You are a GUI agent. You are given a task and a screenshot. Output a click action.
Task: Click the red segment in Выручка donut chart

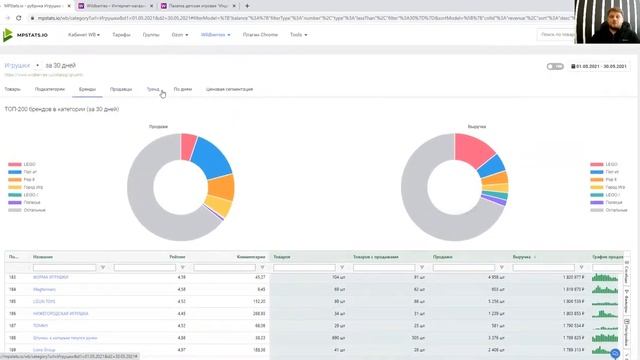tap(475, 149)
